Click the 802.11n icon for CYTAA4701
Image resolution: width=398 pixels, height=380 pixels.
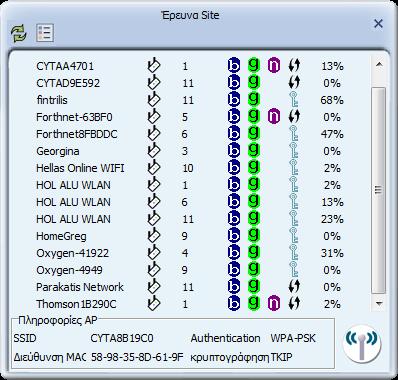[x=274, y=66]
